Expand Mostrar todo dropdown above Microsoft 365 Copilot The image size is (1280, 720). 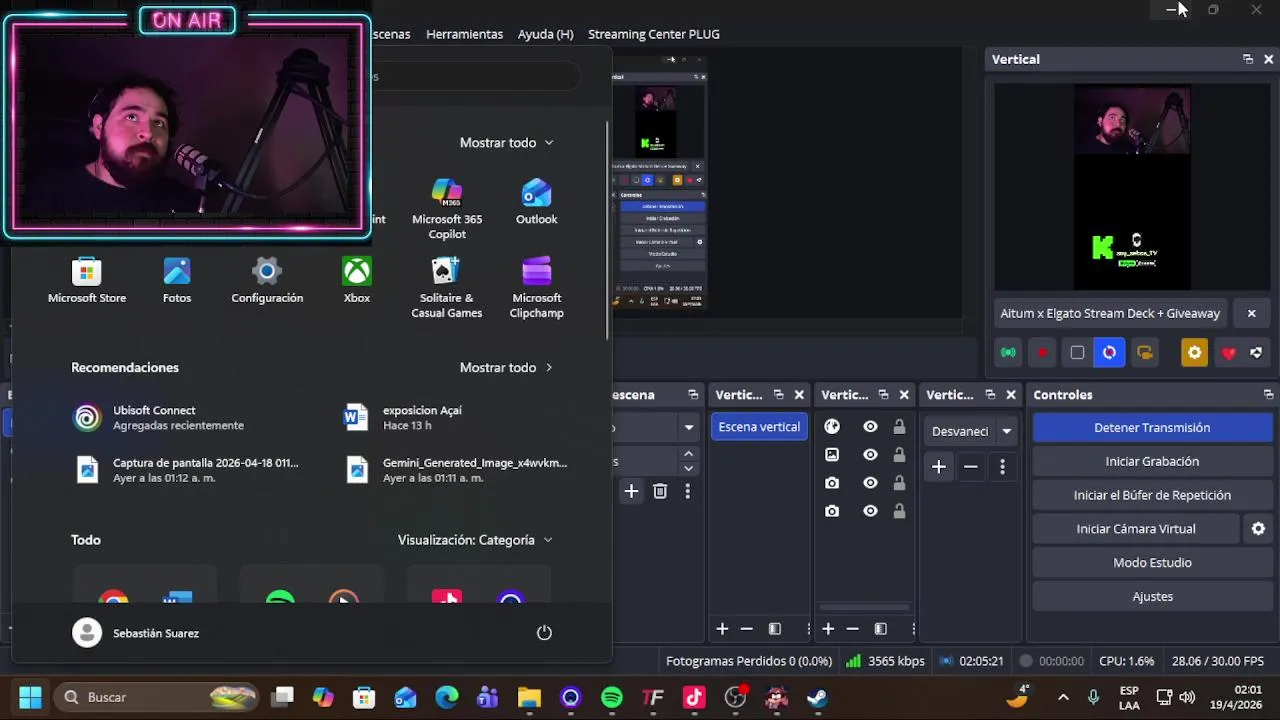click(506, 142)
